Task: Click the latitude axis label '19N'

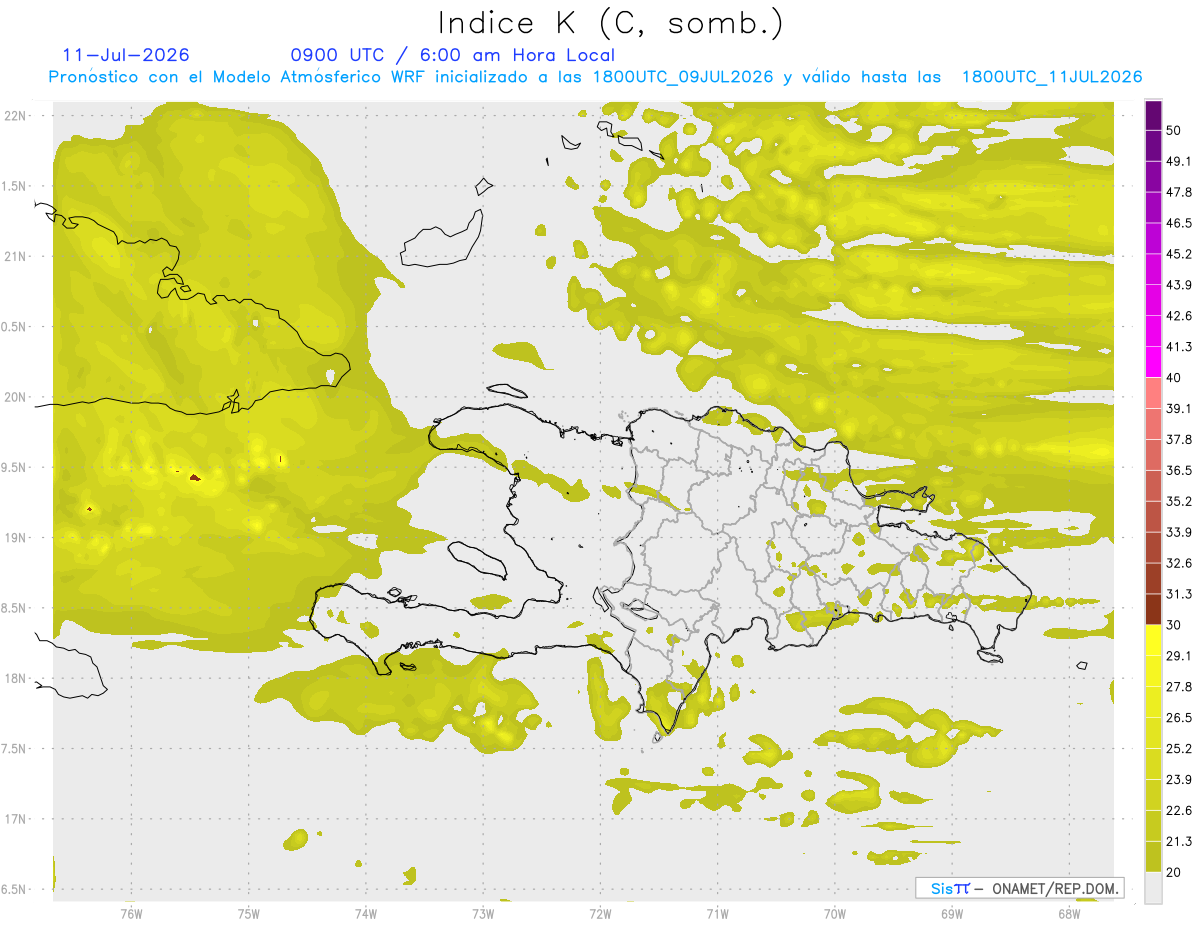Action: 16,538
